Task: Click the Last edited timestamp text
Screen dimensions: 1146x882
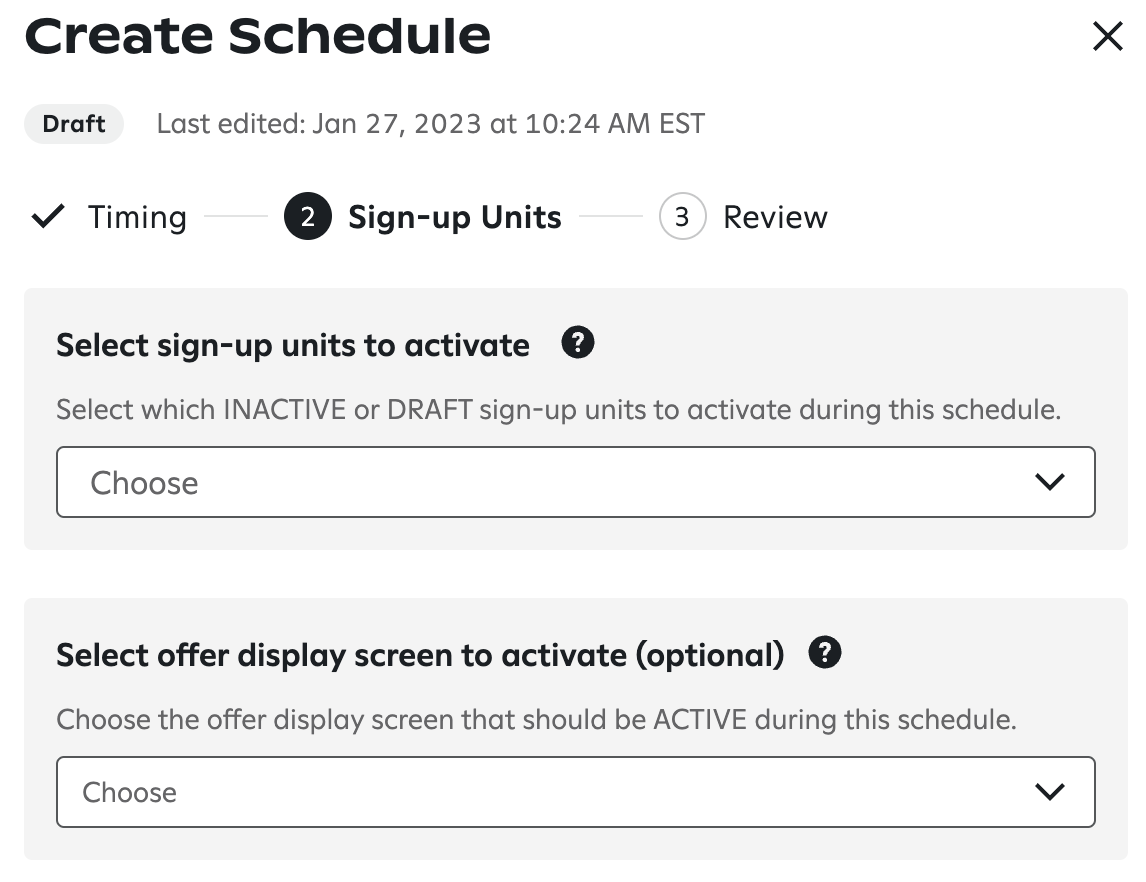Action: 430,124
